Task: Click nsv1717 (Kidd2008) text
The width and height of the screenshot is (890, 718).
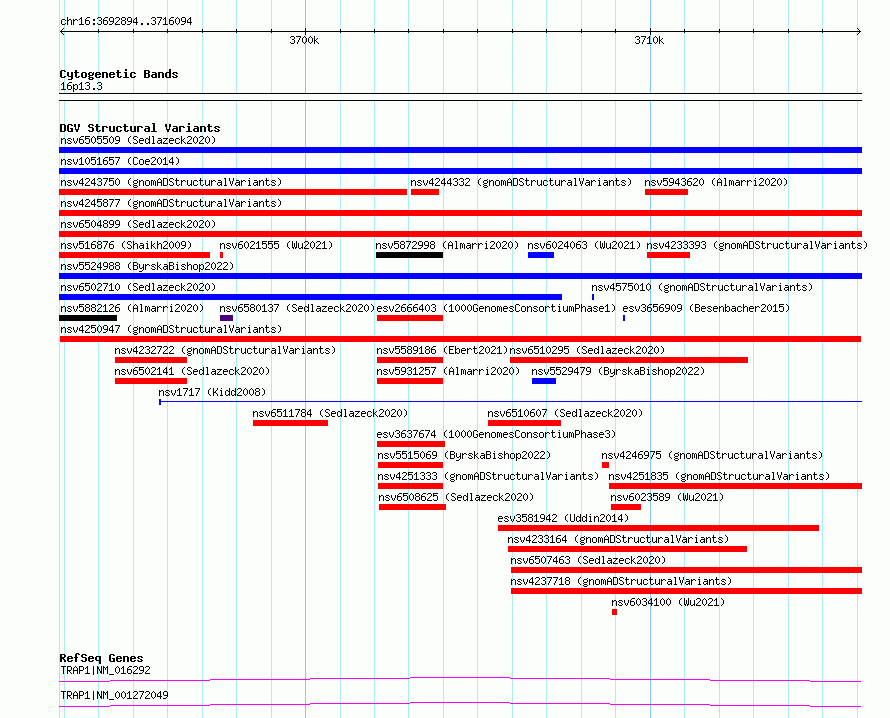Action: (212, 392)
